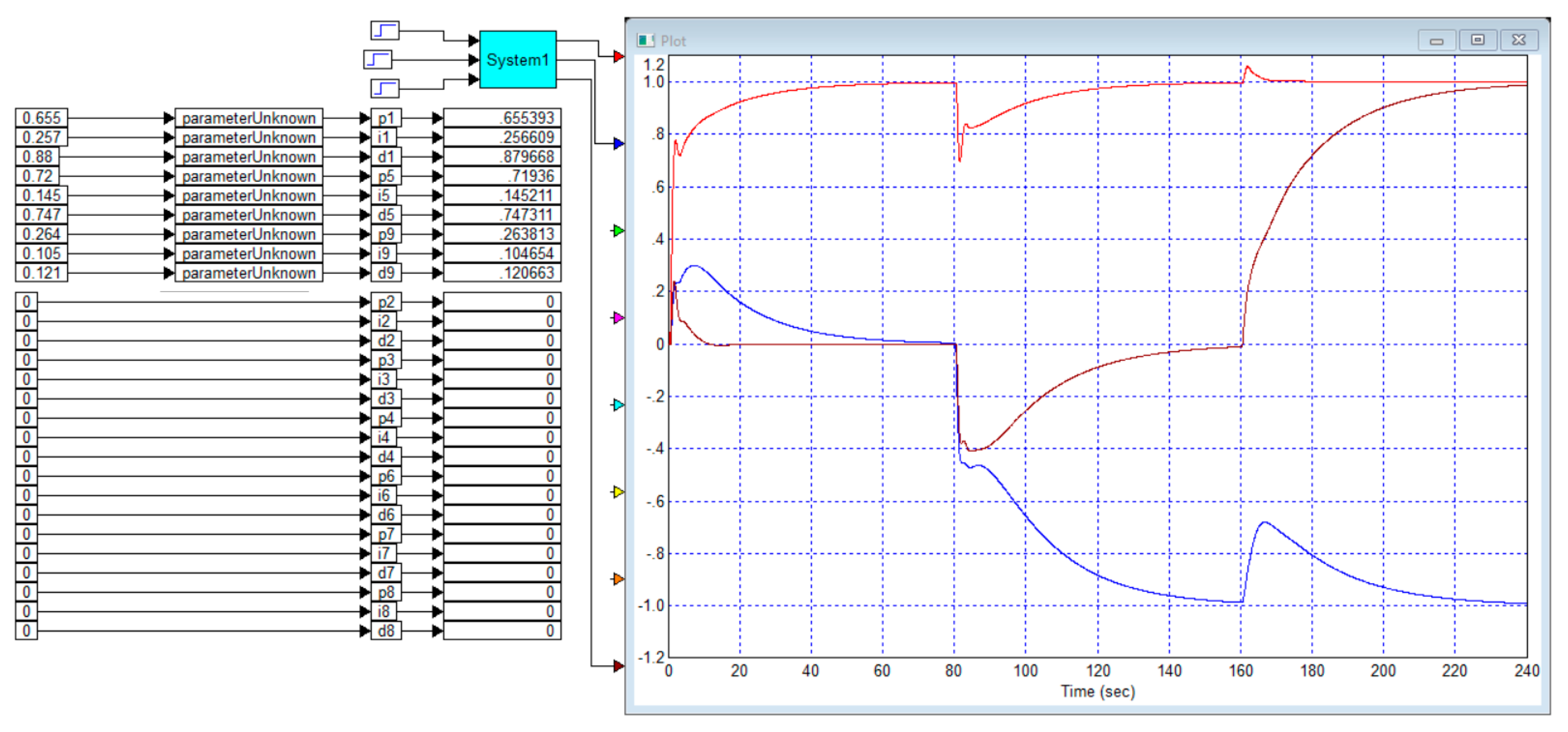The image size is (1568, 732).
Task: Select the green plot input connector
Action: [618, 231]
